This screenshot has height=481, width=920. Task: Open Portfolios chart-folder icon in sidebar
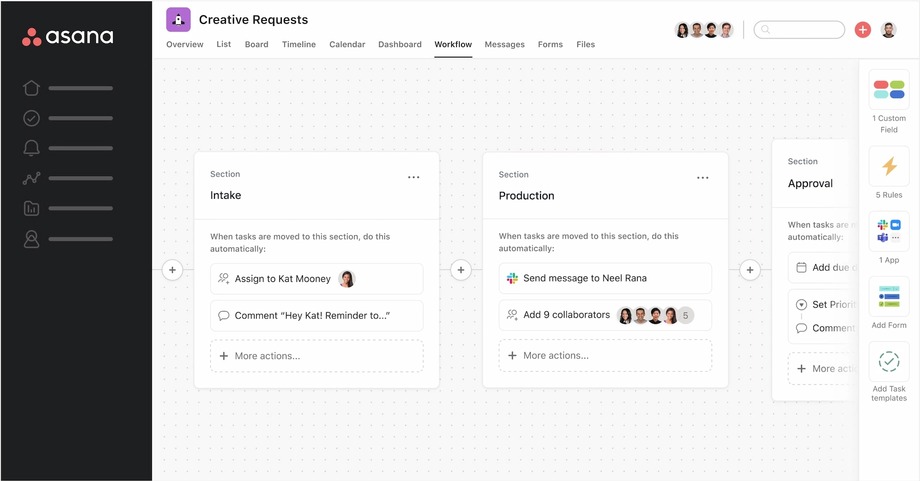point(31,208)
